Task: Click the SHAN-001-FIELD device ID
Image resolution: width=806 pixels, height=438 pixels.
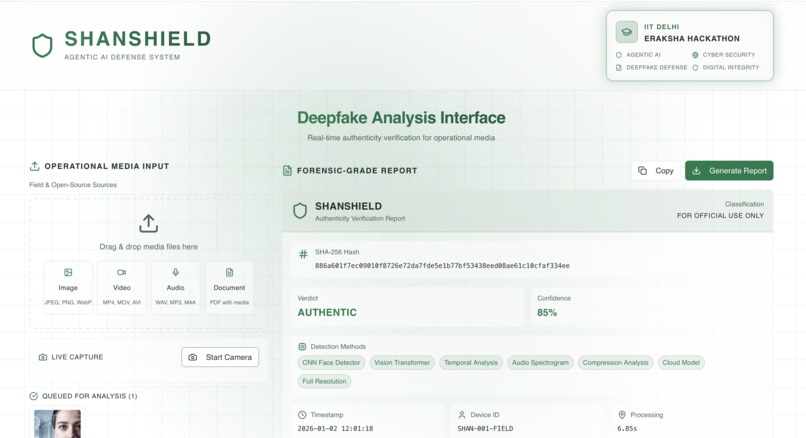Action: (485, 428)
